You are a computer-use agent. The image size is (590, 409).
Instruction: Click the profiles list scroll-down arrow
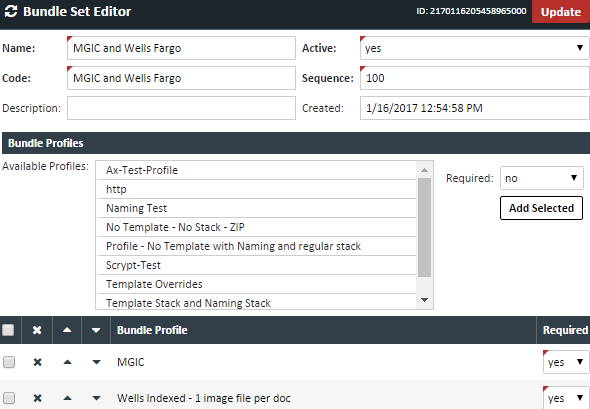[424, 300]
